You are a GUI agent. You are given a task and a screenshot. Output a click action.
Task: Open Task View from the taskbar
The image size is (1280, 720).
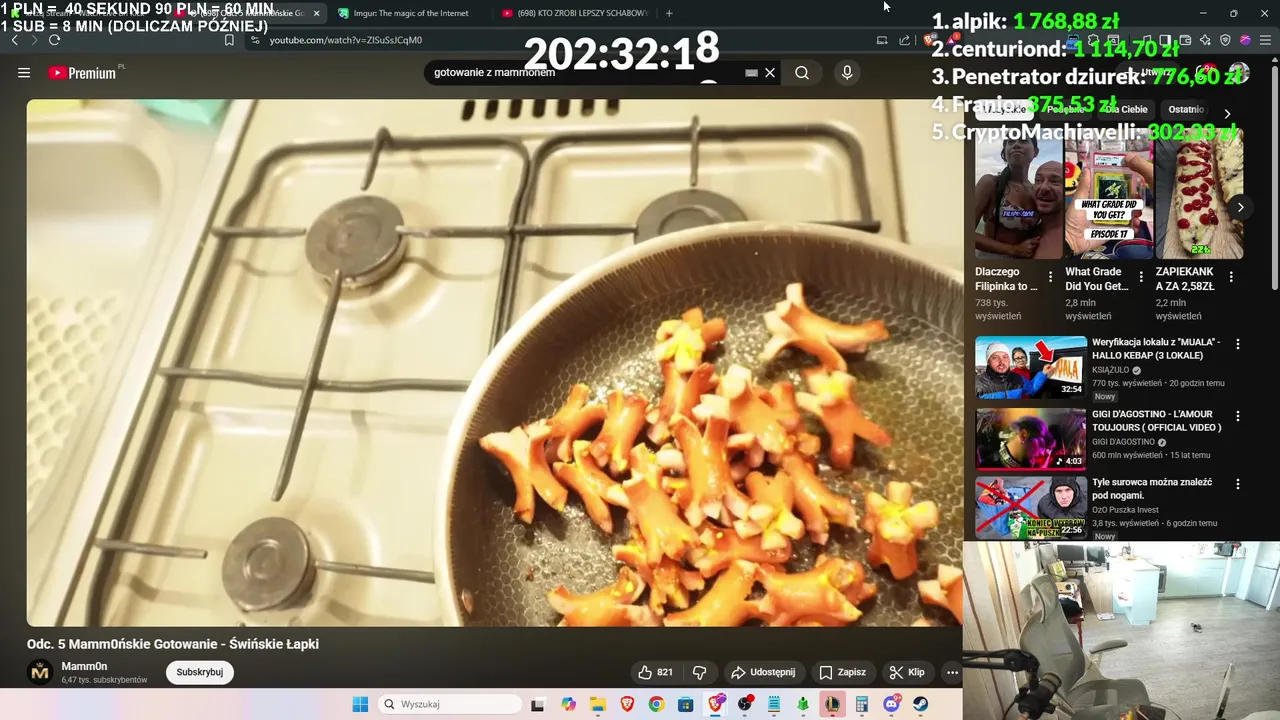coord(538,704)
